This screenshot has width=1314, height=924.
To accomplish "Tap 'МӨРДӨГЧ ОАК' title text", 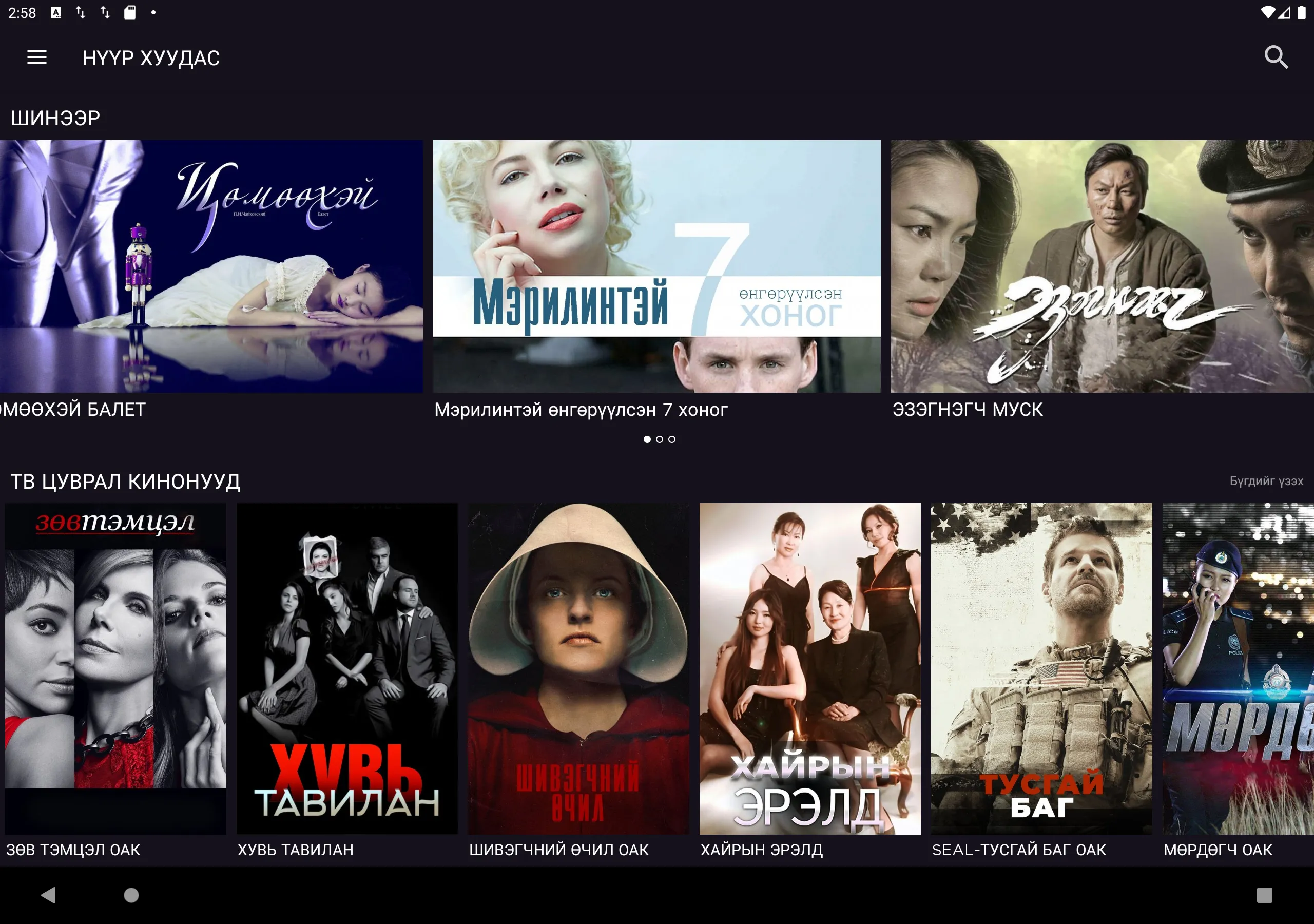I will coord(1218,850).
